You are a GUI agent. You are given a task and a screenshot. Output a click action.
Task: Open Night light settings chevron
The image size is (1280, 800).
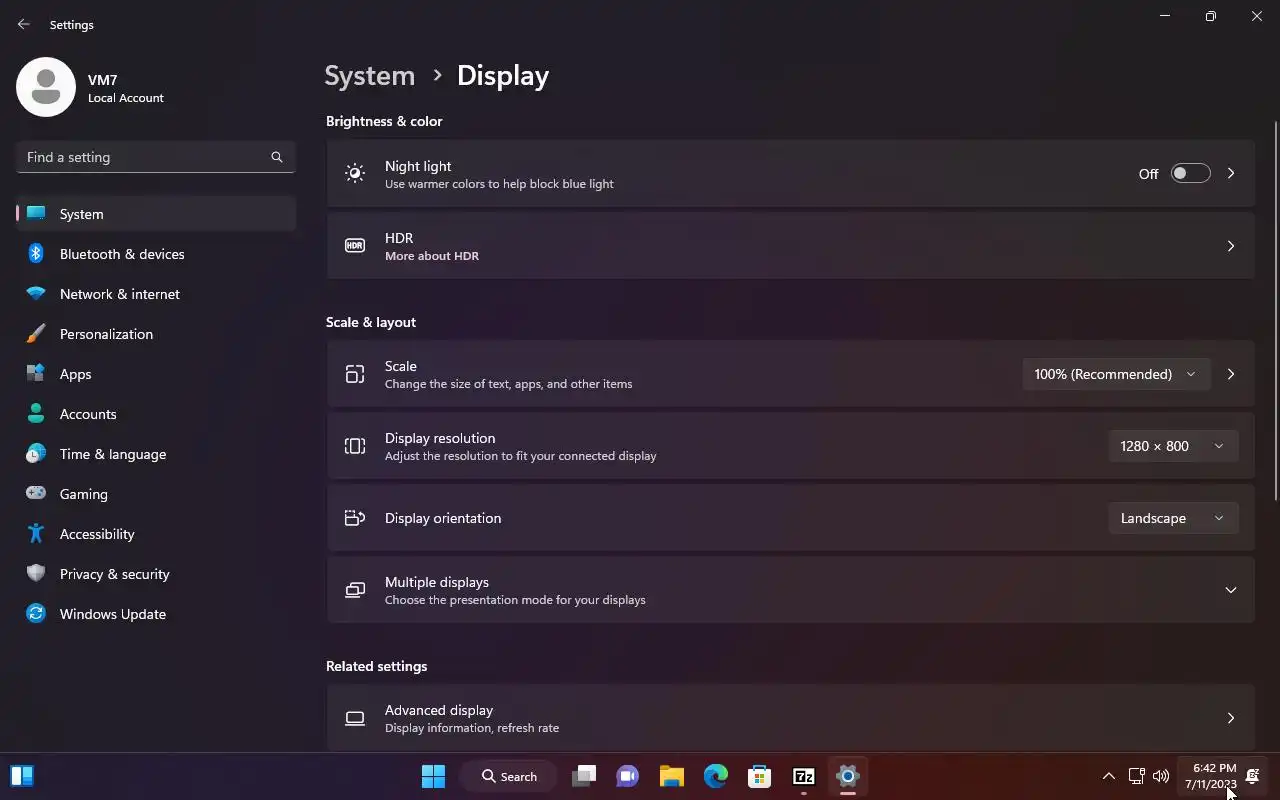pos(1231,174)
